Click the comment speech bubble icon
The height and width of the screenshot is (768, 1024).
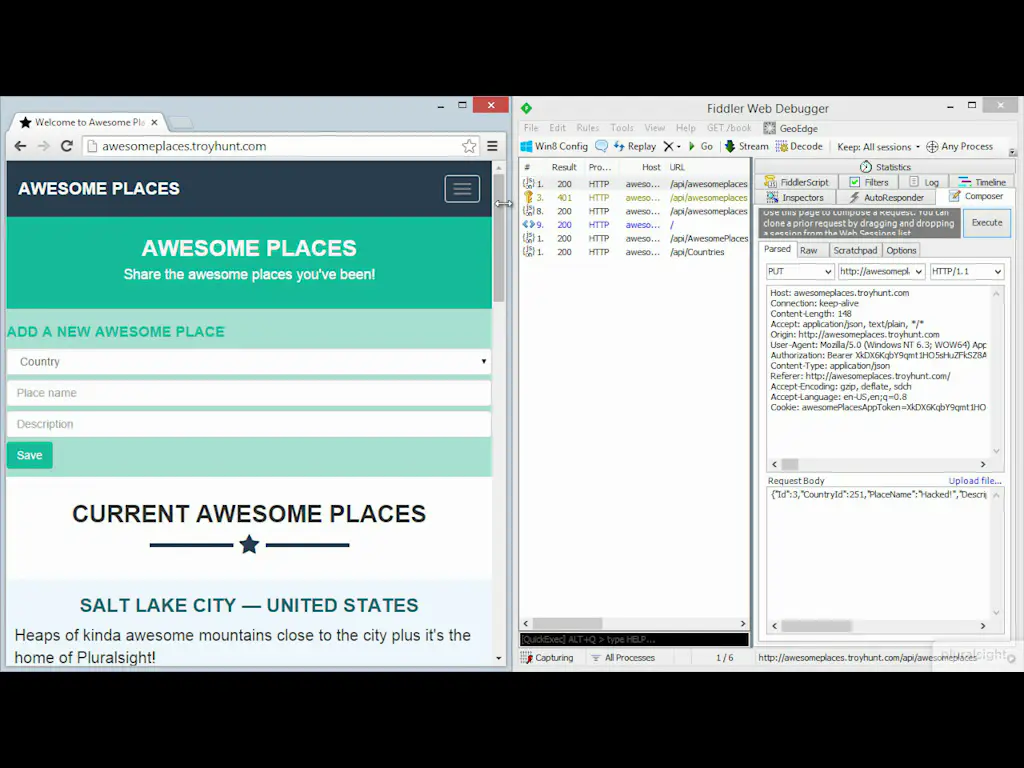point(601,146)
